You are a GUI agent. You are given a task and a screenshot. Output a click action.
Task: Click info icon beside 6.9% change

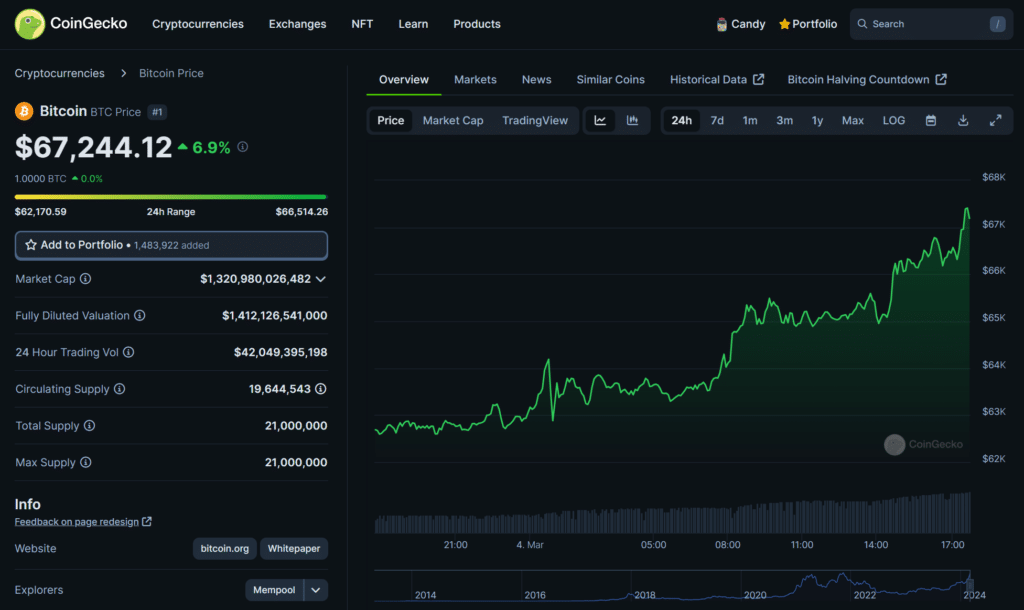(242, 147)
